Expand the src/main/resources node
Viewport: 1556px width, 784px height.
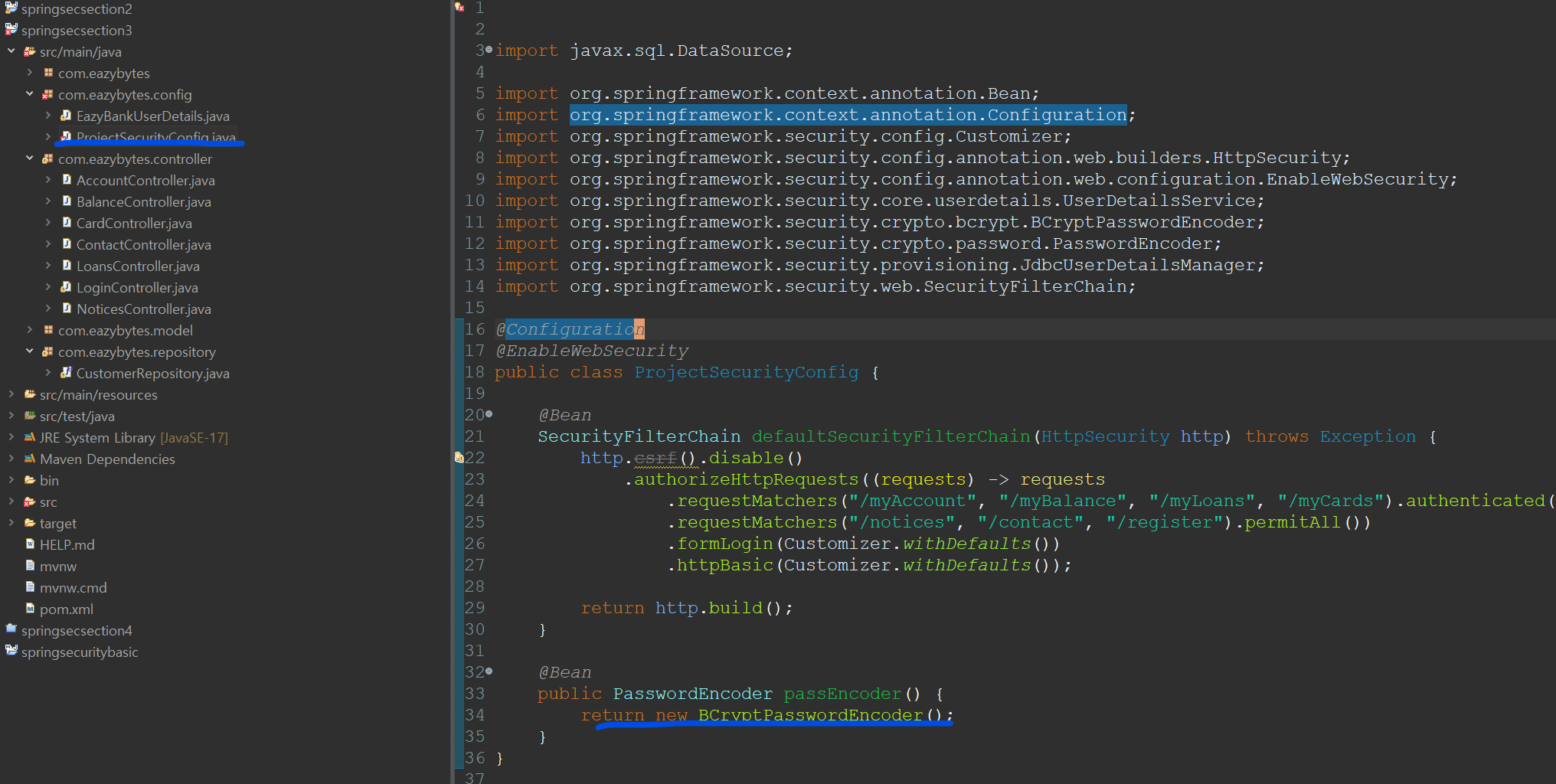click(x=11, y=394)
